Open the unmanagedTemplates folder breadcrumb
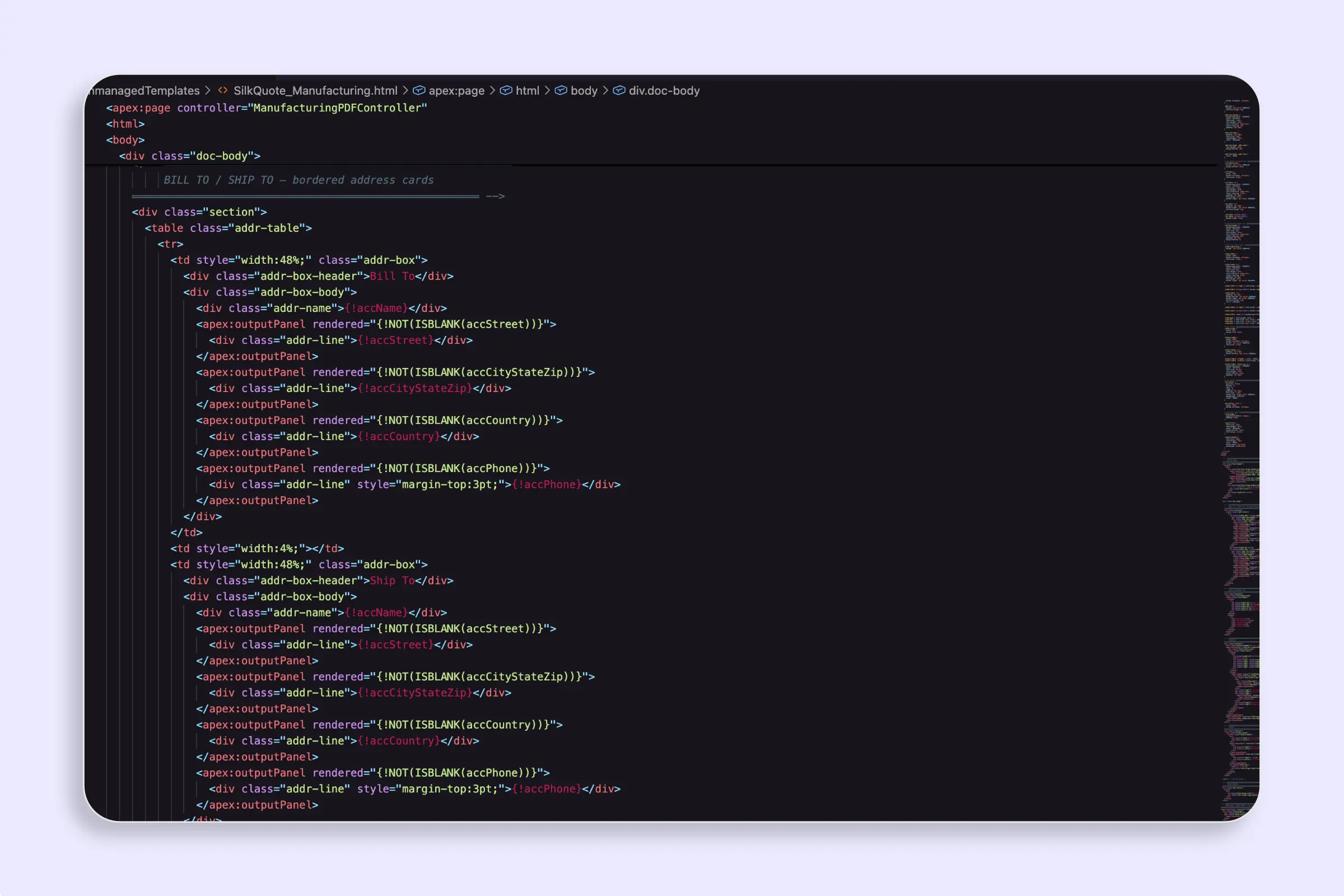The width and height of the screenshot is (1344, 896). pyautogui.click(x=145, y=90)
